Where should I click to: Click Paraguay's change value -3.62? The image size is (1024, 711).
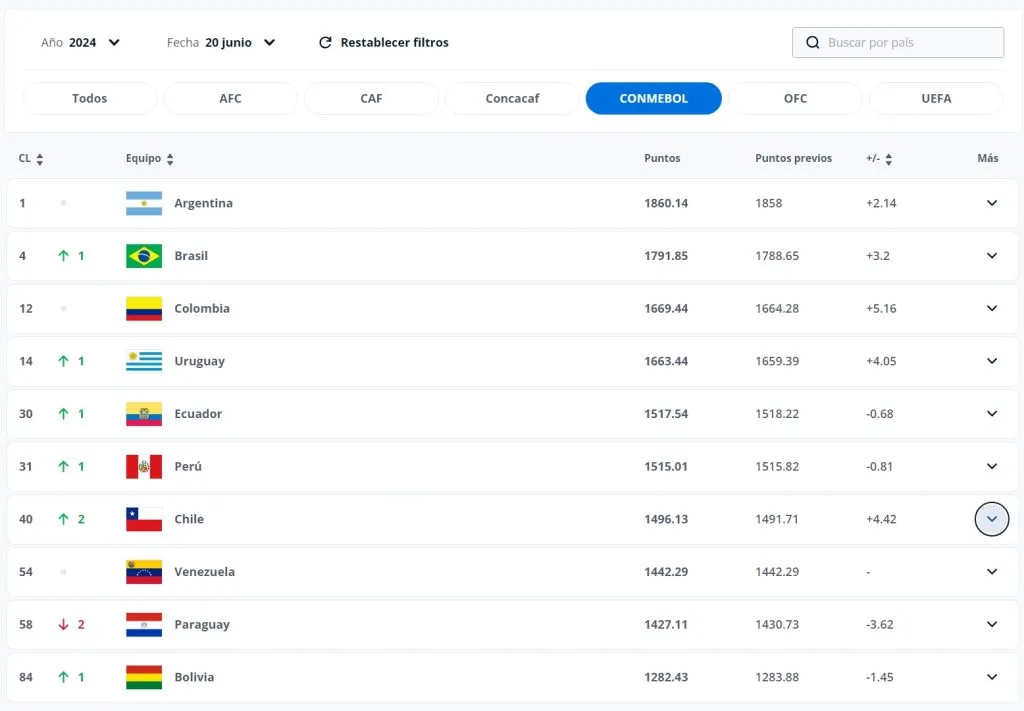tap(880, 624)
